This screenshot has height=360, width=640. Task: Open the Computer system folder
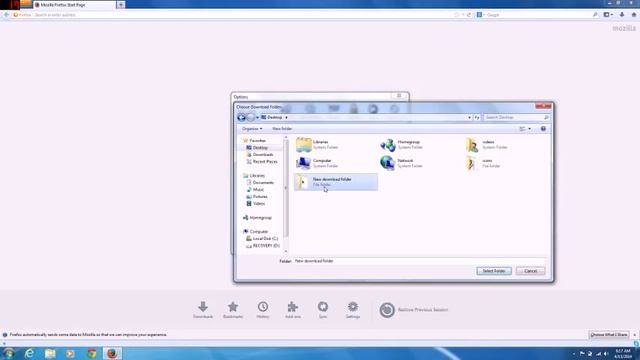point(318,163)
